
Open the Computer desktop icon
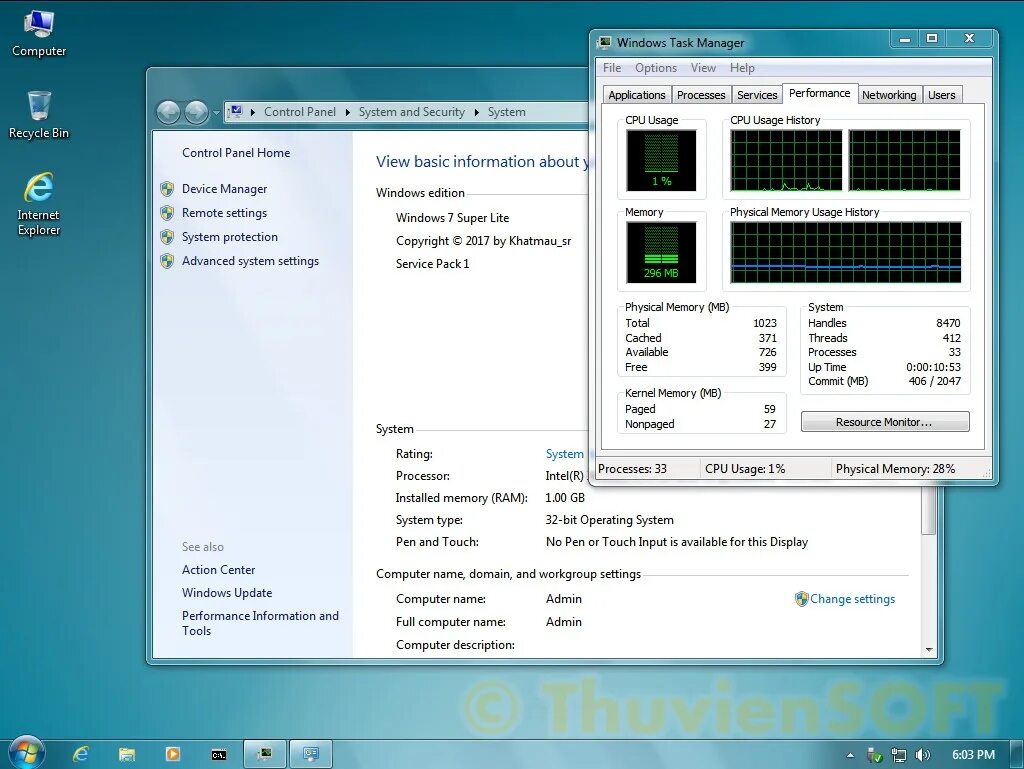pyautogui.click(x=39, y=34)
